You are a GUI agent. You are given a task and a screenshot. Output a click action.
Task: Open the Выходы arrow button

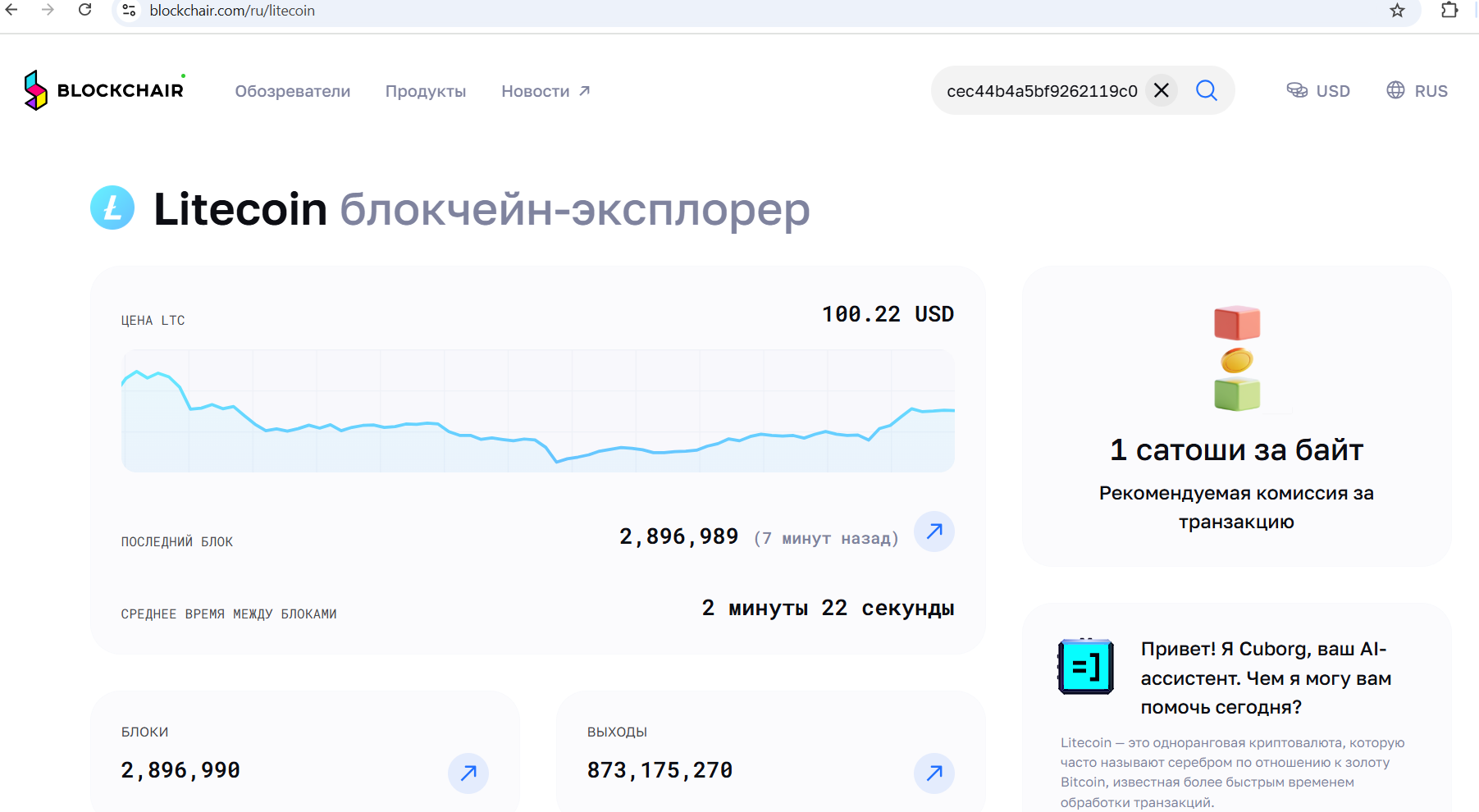[x=934, y=773]
